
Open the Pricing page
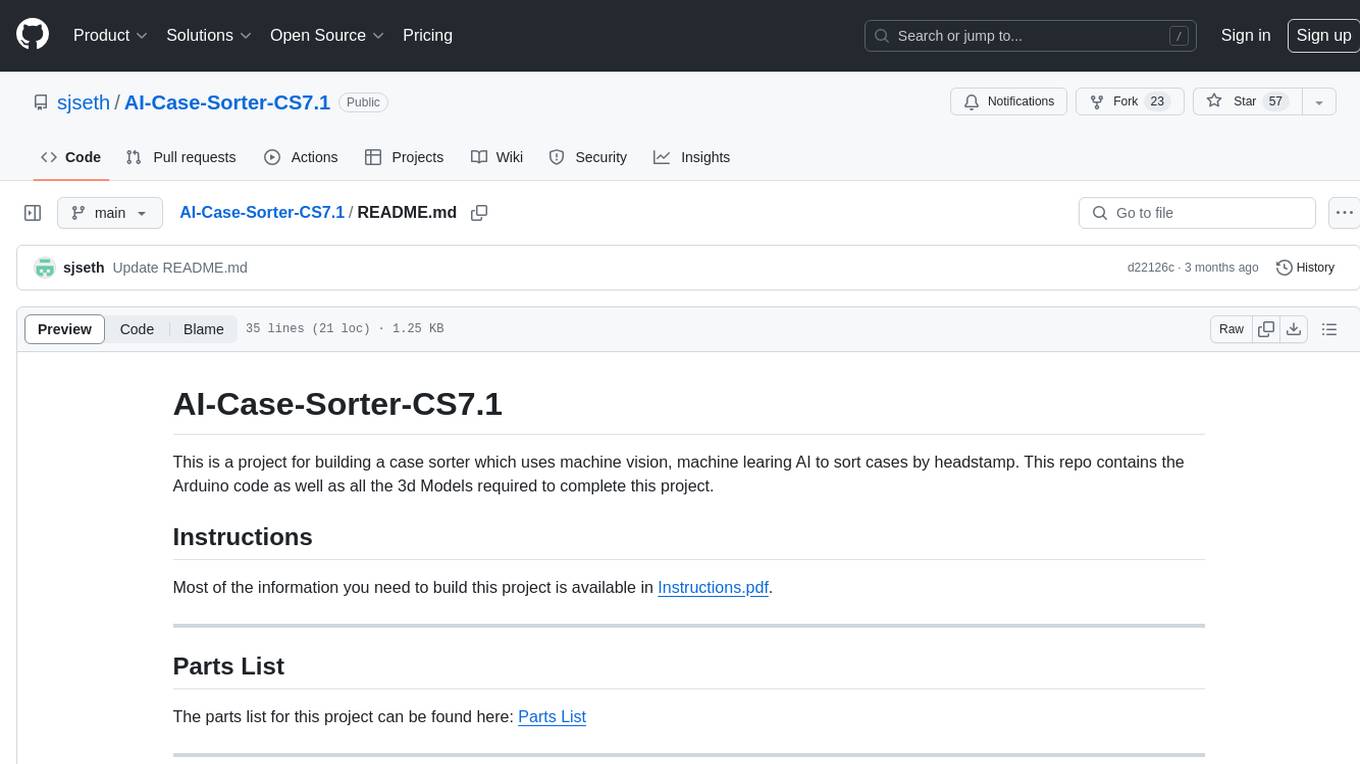point(427,35)
